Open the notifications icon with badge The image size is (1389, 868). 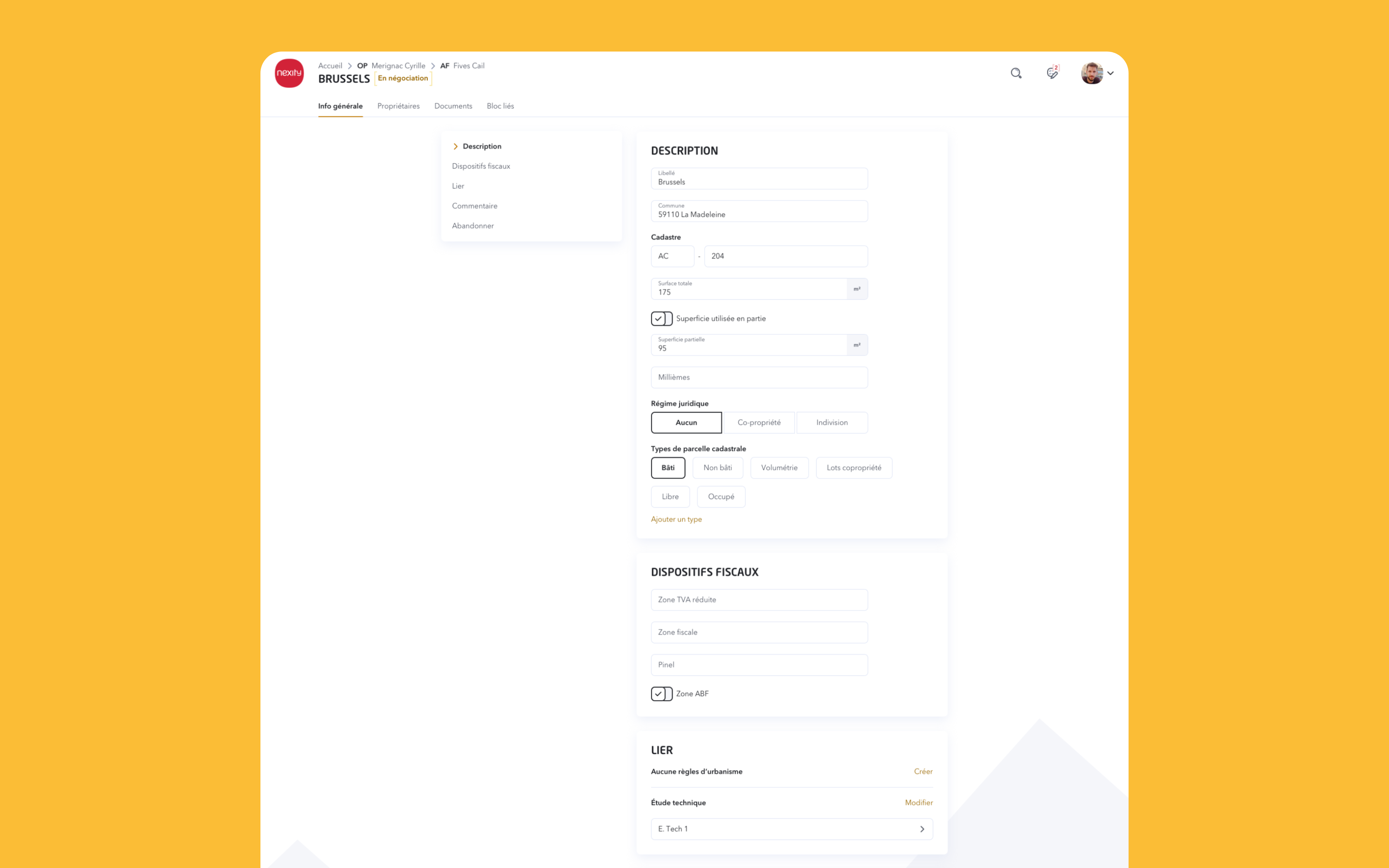(1052, 73)
